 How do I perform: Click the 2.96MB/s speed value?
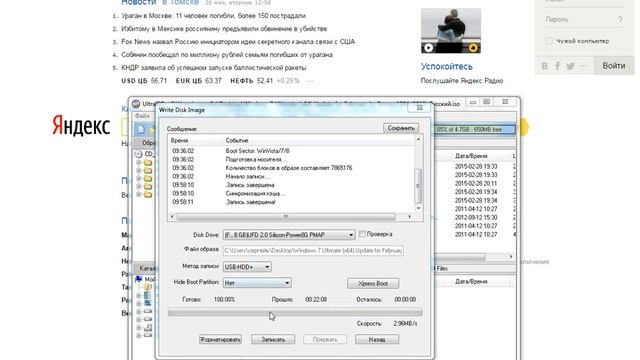point(405,324)
